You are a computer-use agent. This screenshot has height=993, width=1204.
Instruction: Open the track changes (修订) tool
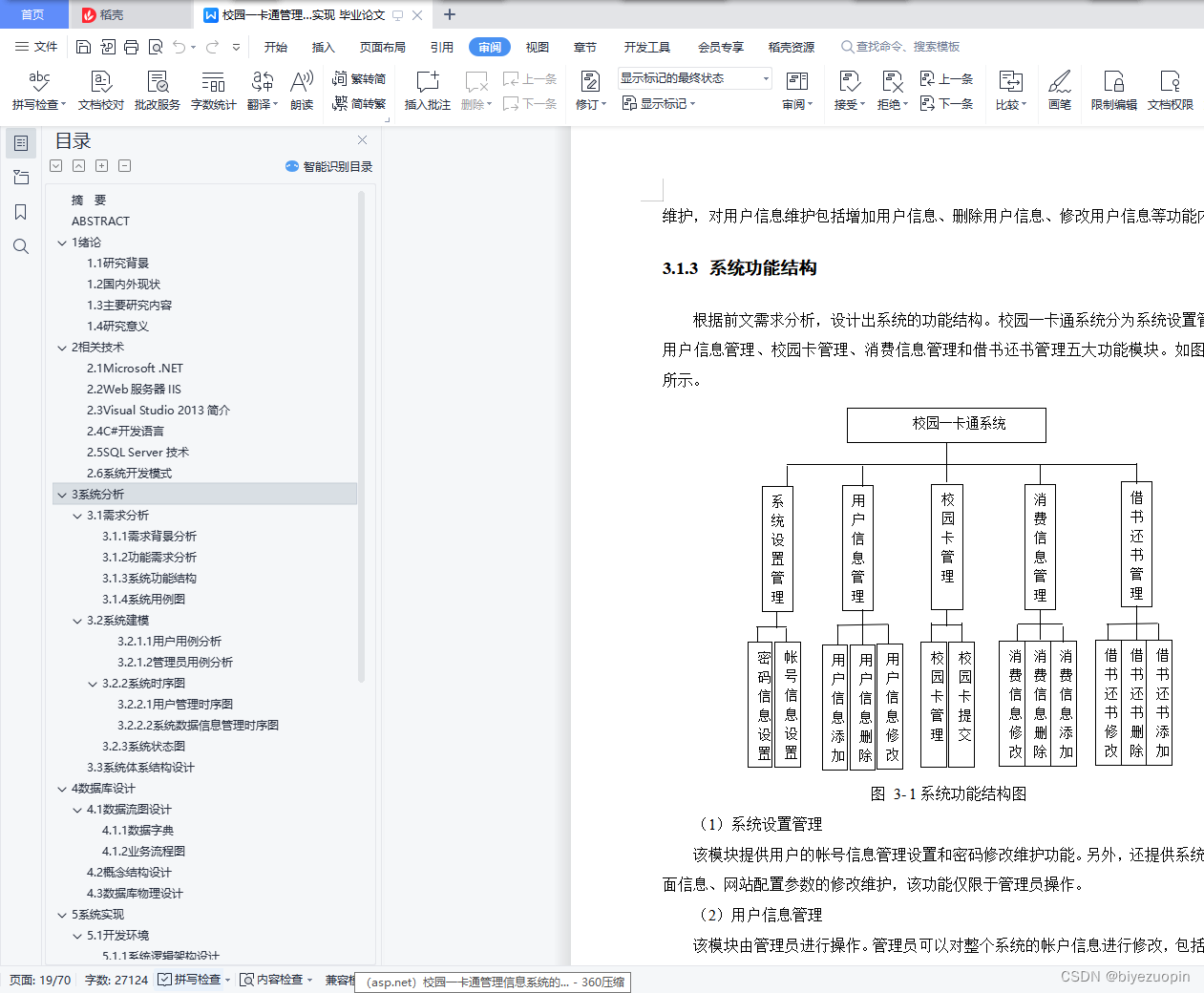tap(591, 91)
